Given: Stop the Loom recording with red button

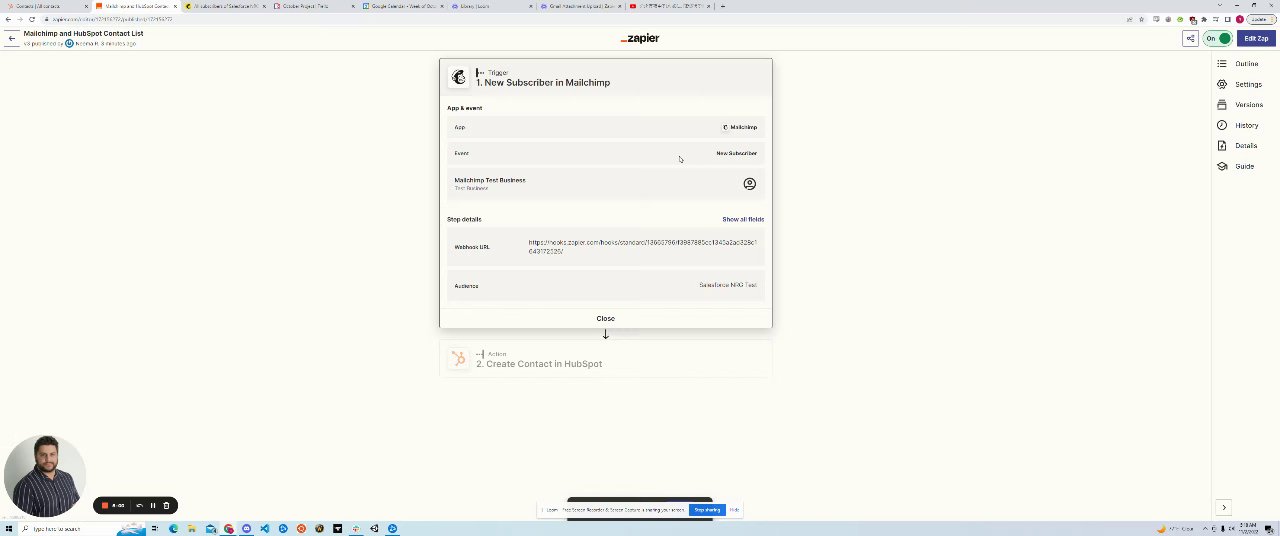Looking at the screenshot, I should tap(104, 505).
